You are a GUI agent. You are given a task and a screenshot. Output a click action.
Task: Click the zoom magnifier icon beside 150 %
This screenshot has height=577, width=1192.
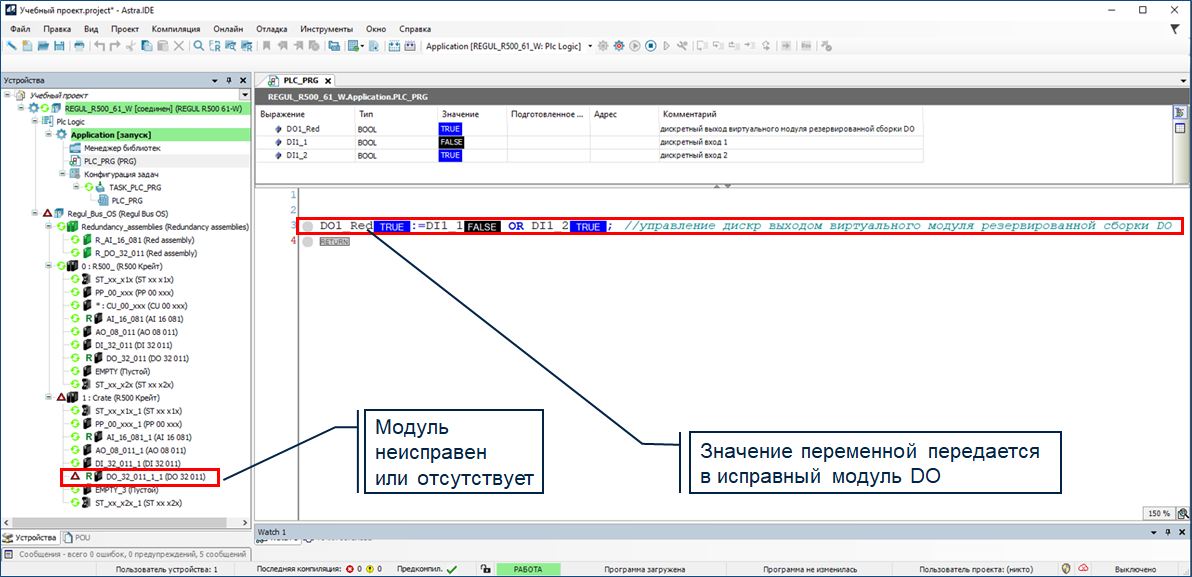coord(1181,513)
